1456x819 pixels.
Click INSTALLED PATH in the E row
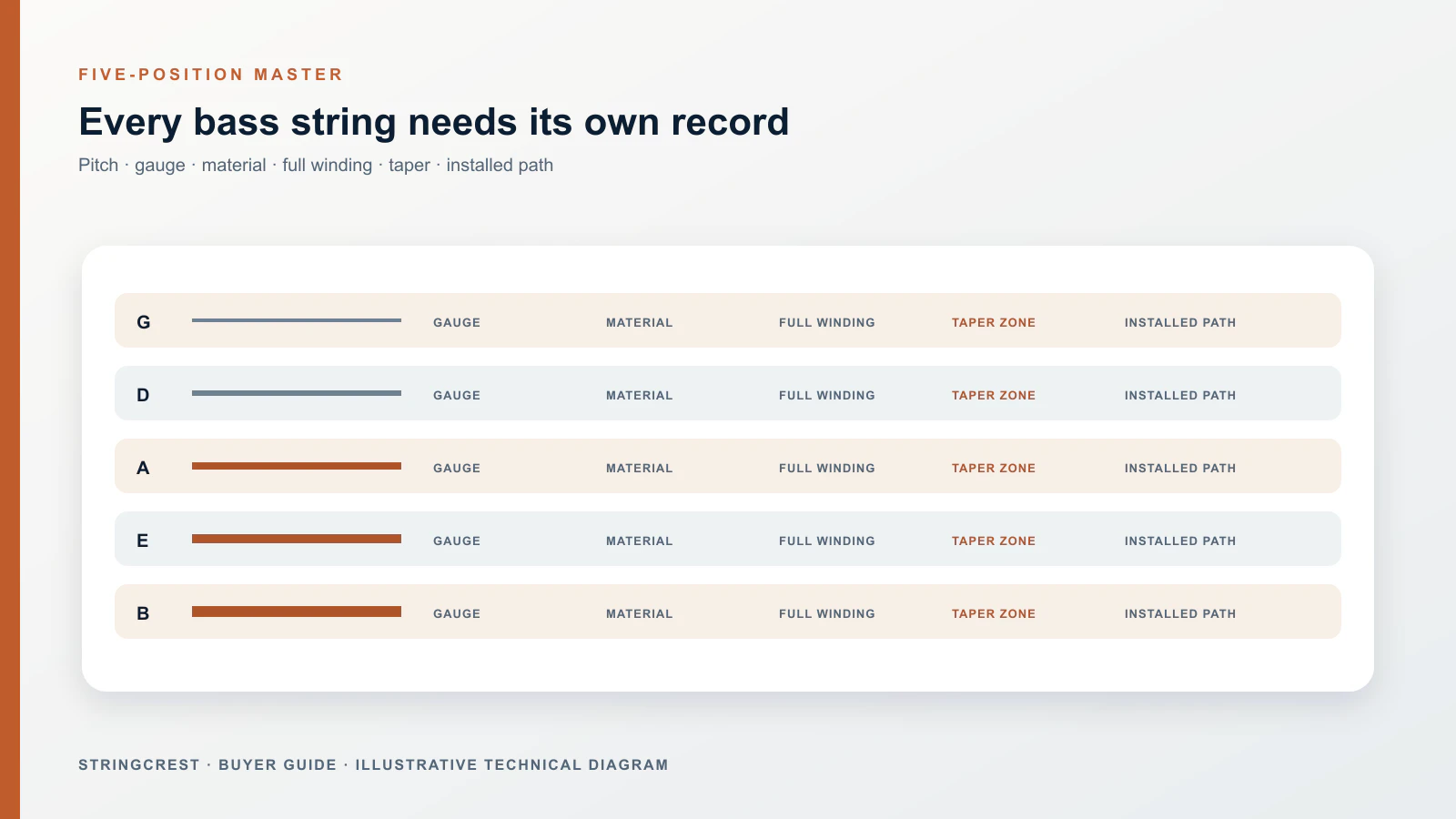click(1180, 541)
